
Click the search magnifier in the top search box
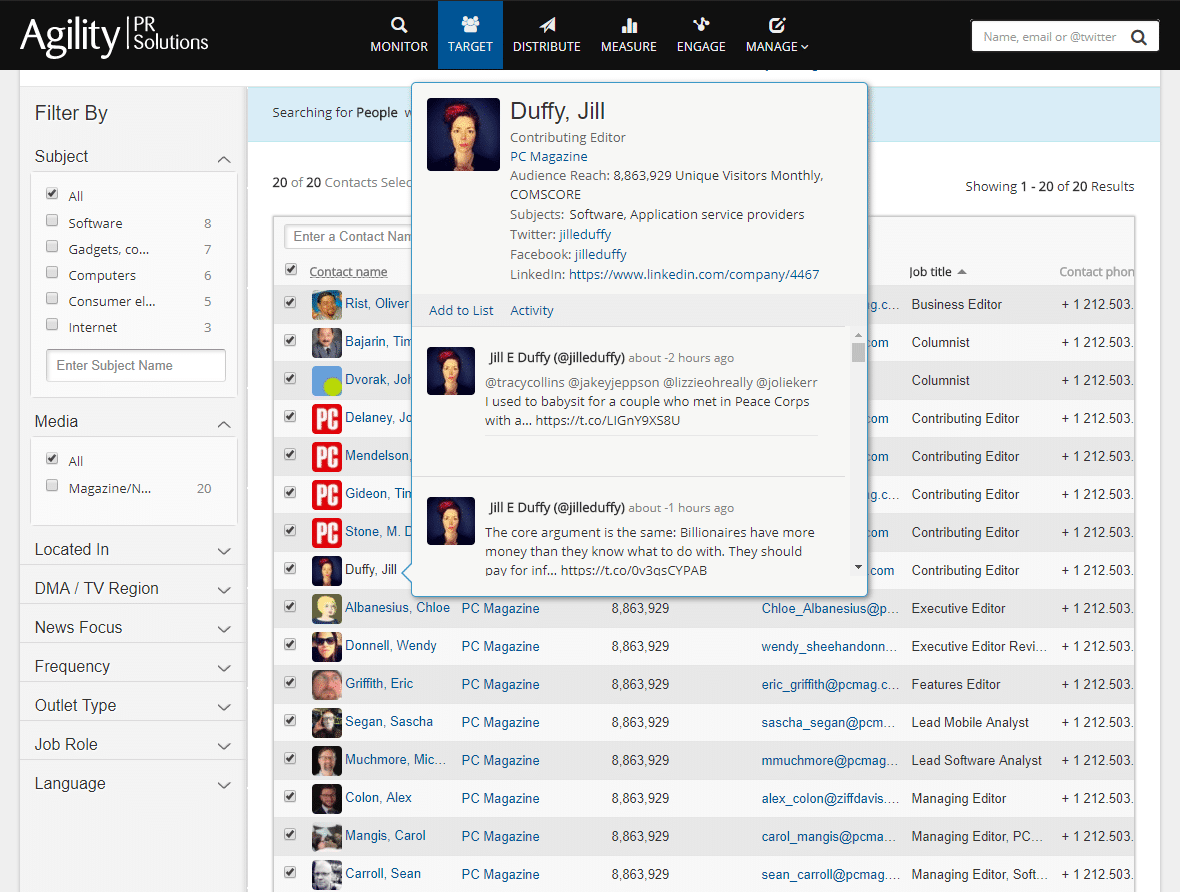(x=1139, y=37)
